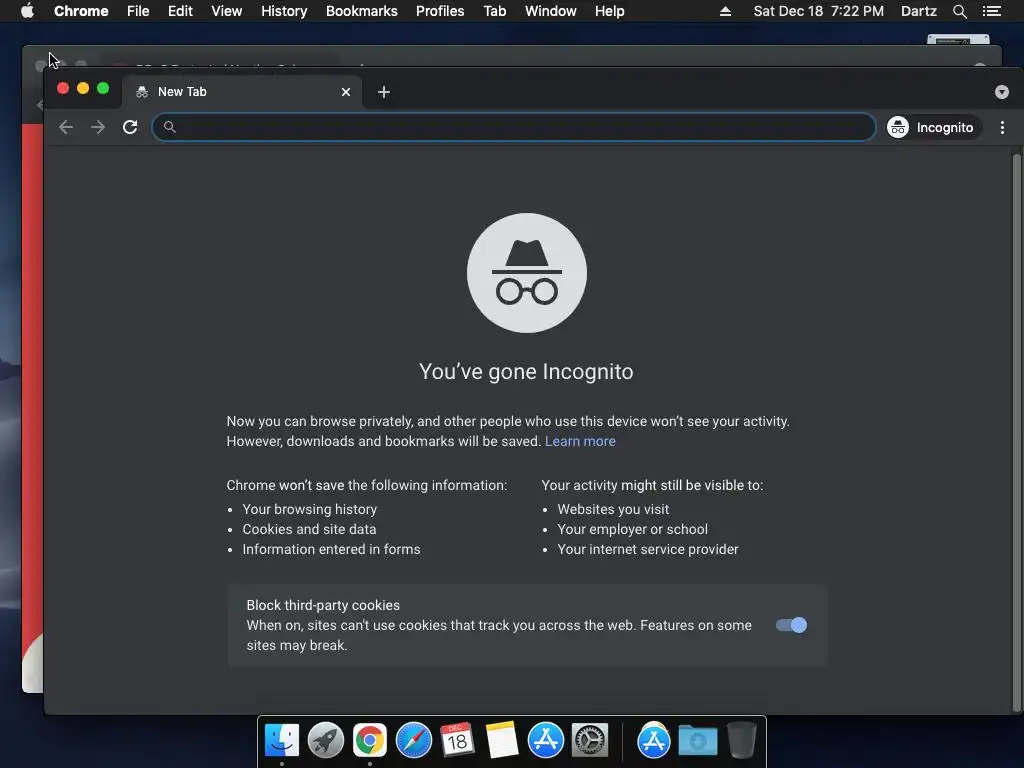Open Finder from the Dock
This screenshot has height=768, width=1024.
coord(282,741)
